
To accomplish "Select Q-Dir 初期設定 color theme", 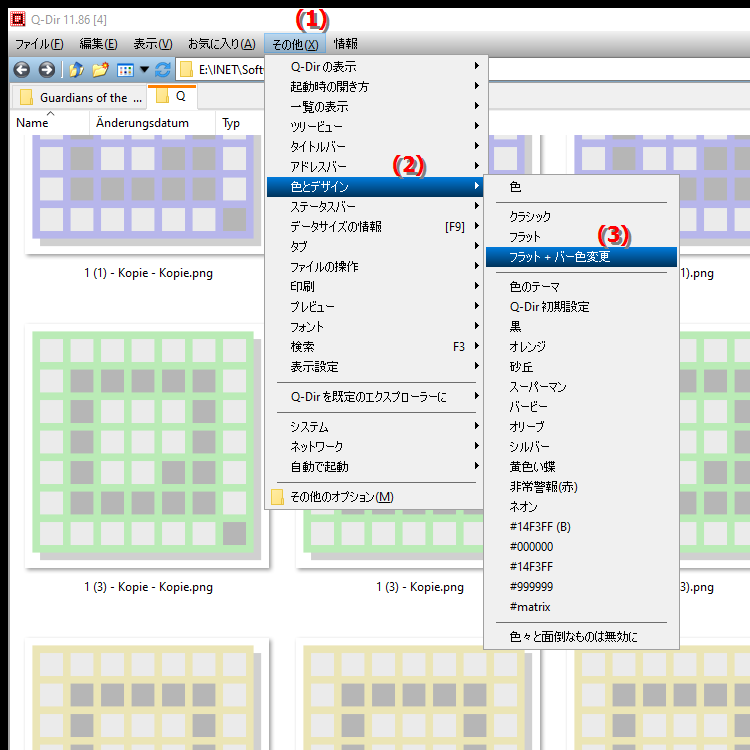I will click(x=581, y=307).
